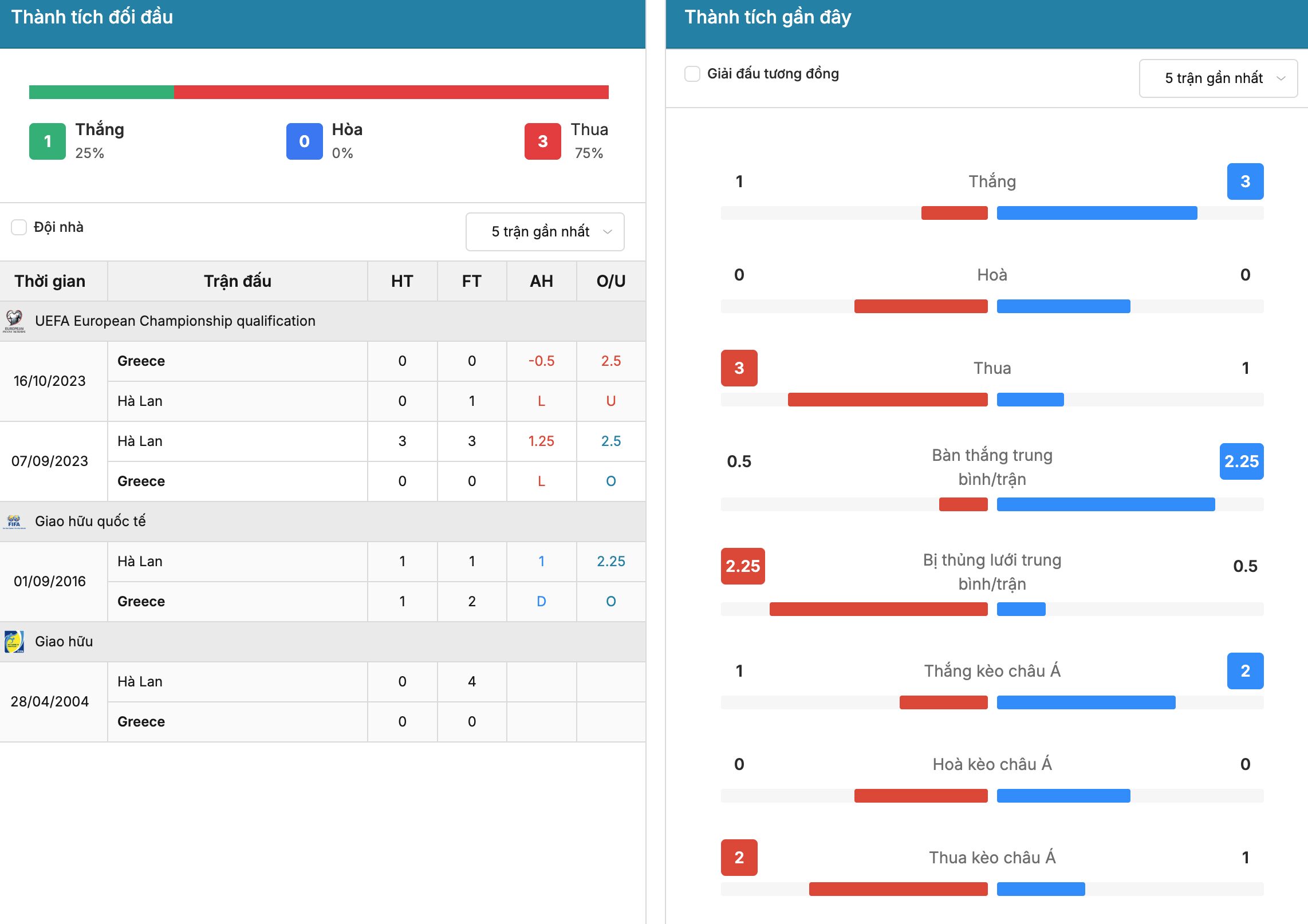This screenshot has width=1308, height=924.
Task: Click the Bị thủng lưới trung bình/trận label
Action: point(992,572)
